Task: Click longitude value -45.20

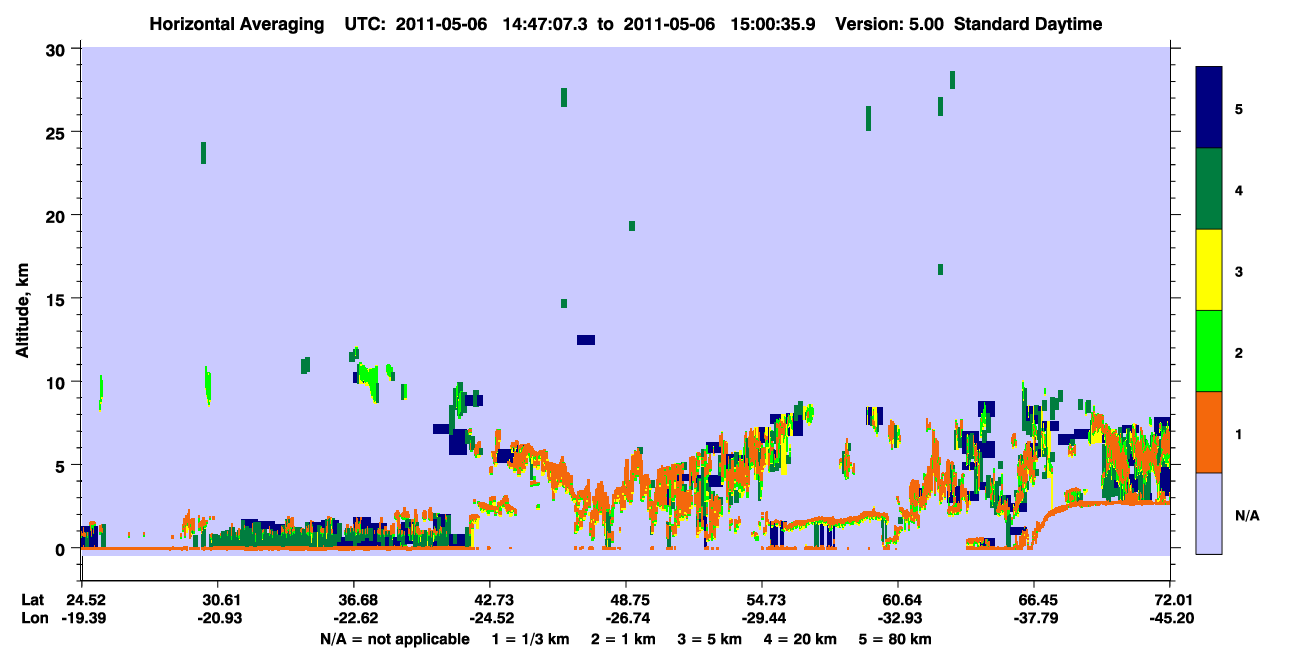Action: pyautogui.click(x=1170, y=619)
